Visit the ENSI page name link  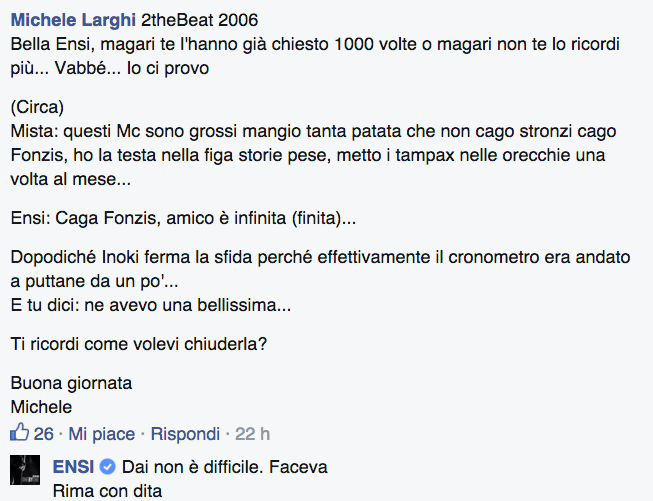74,467
